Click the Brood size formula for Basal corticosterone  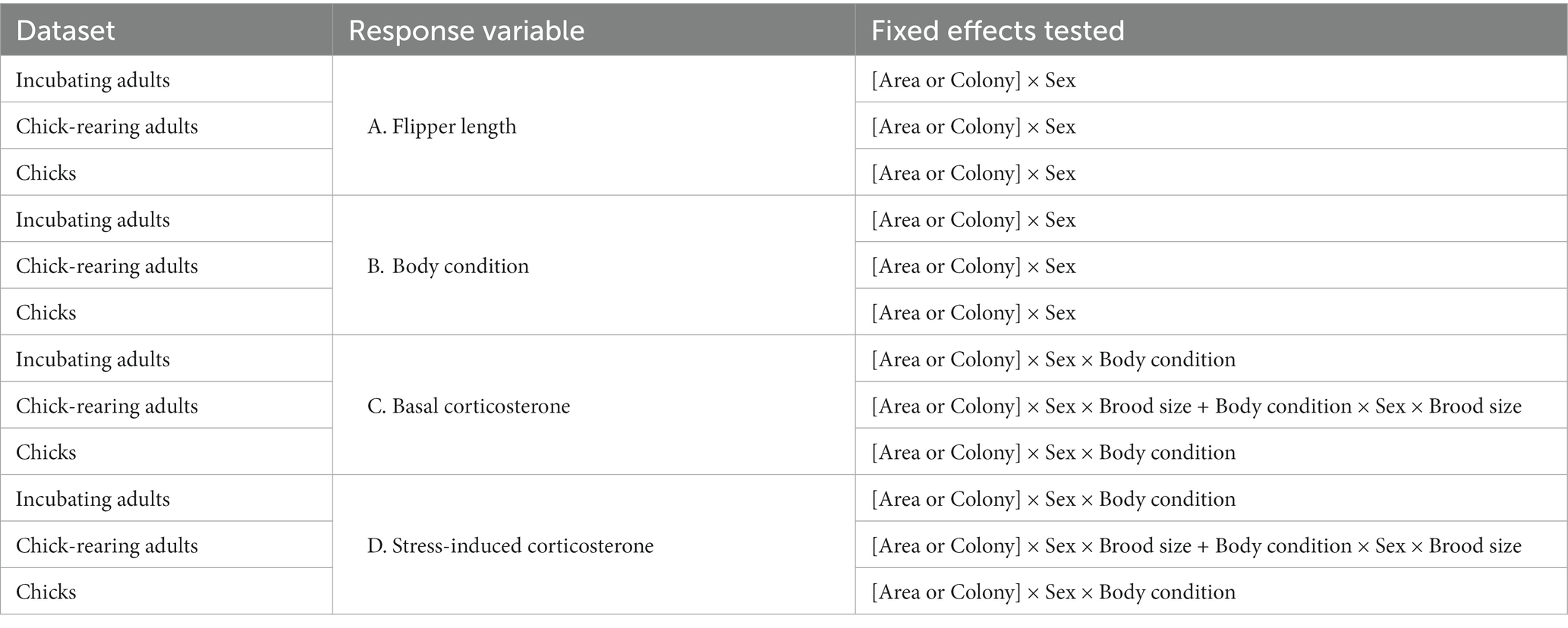coord(1196,406)
